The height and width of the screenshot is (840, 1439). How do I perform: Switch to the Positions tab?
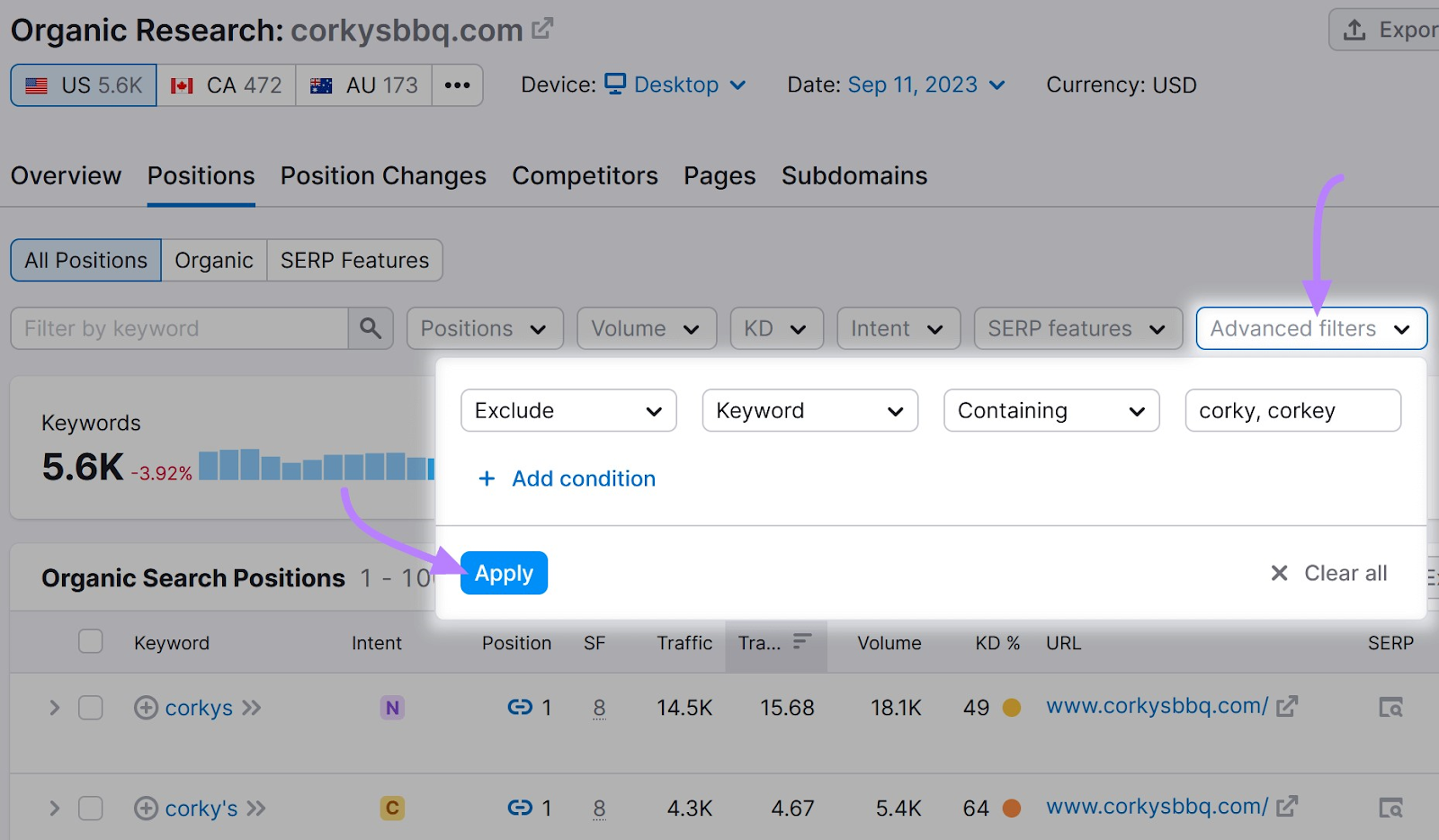click(201, 175)
